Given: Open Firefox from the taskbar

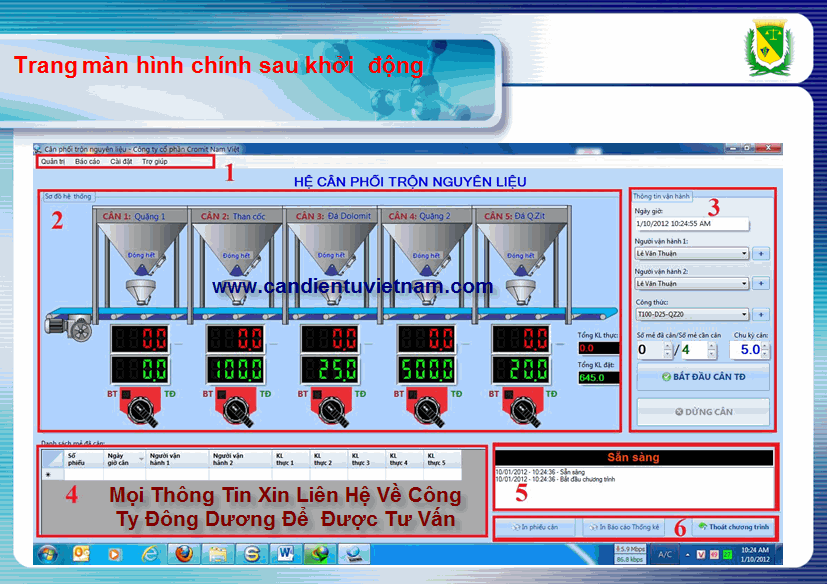Looking at the screenshot, I should (184, 554).
